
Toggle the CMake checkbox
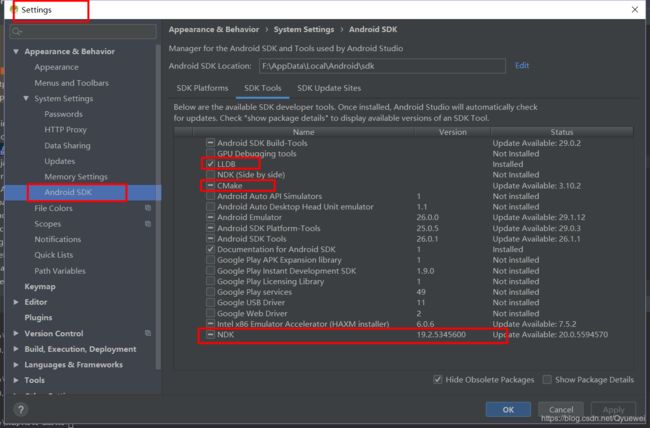tap(211, 185)
